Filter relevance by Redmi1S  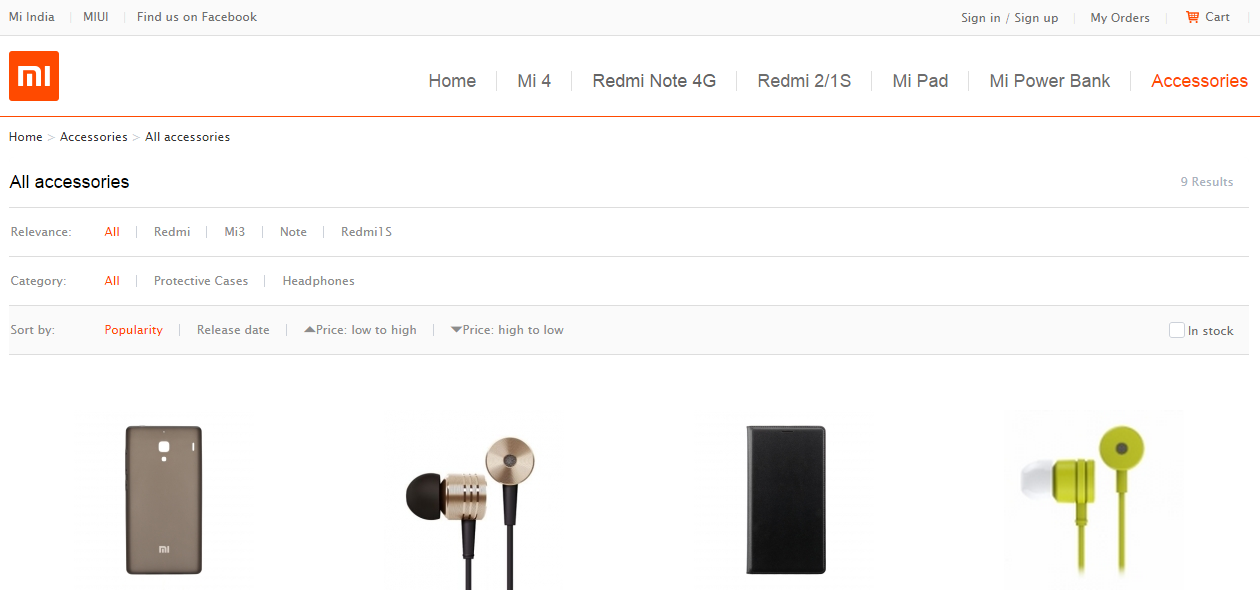366,232
